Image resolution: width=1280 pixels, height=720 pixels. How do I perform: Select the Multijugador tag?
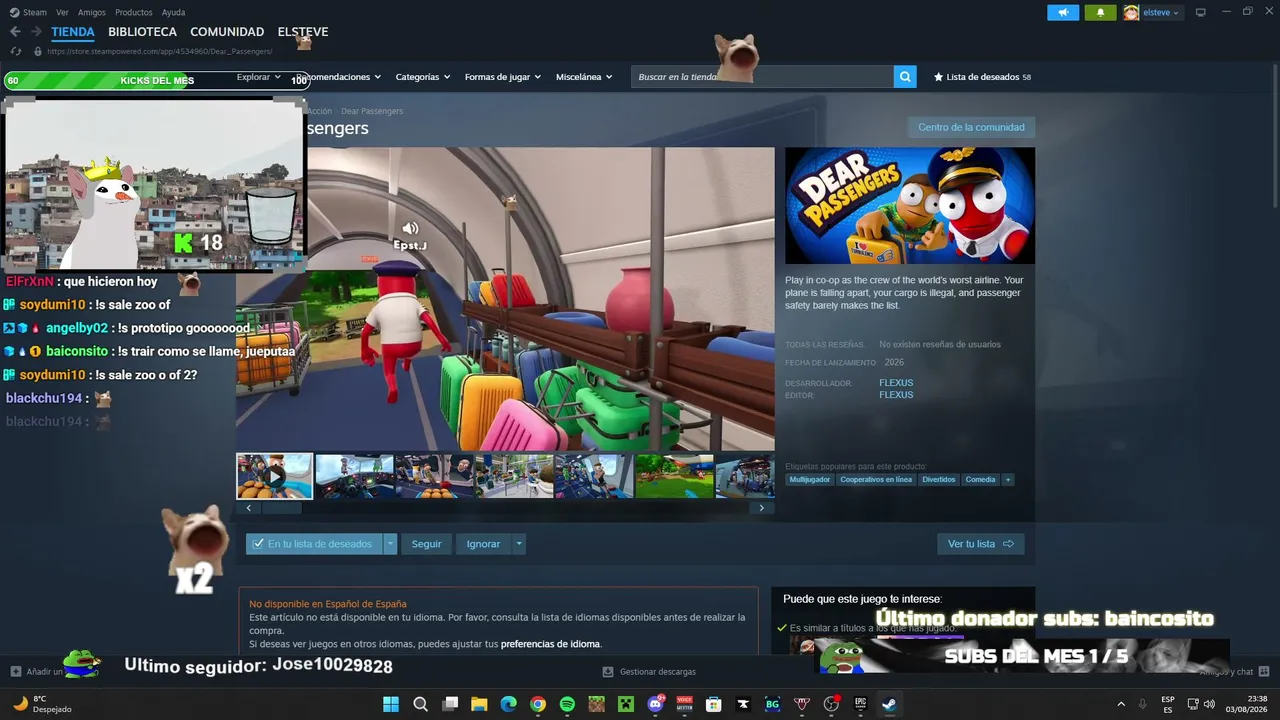point(810,480)
